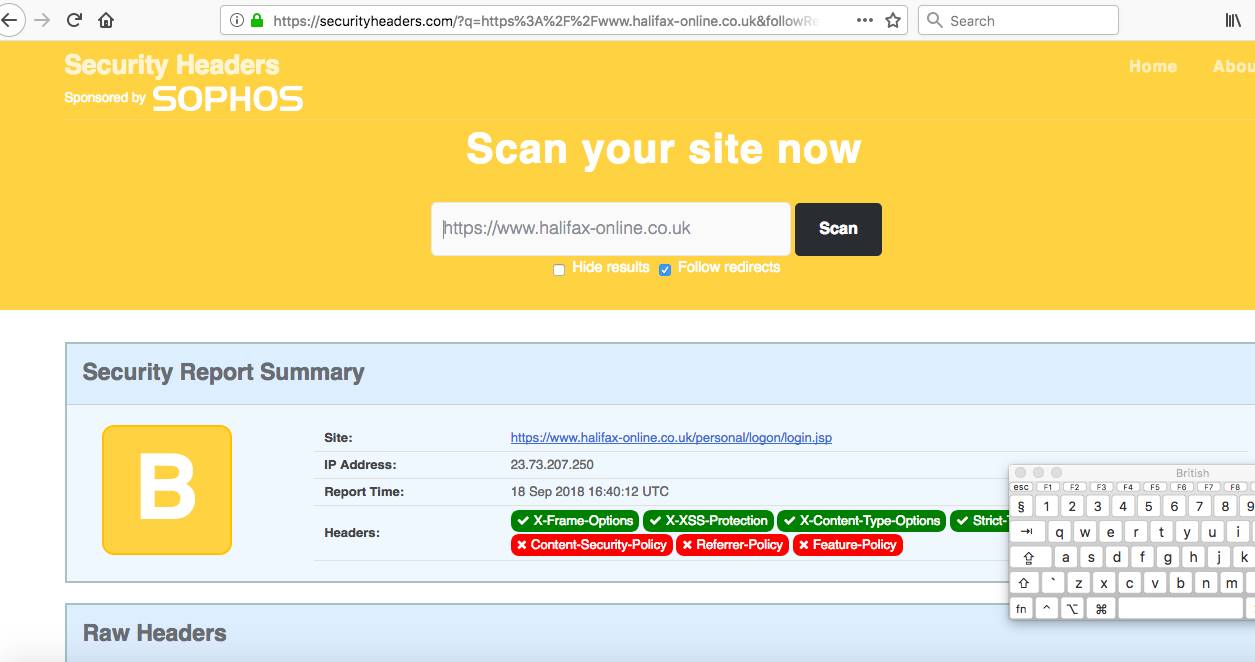Click the browser forward arrow
1255x662 pixels.
pyautogui.click(x=42, y=20)
